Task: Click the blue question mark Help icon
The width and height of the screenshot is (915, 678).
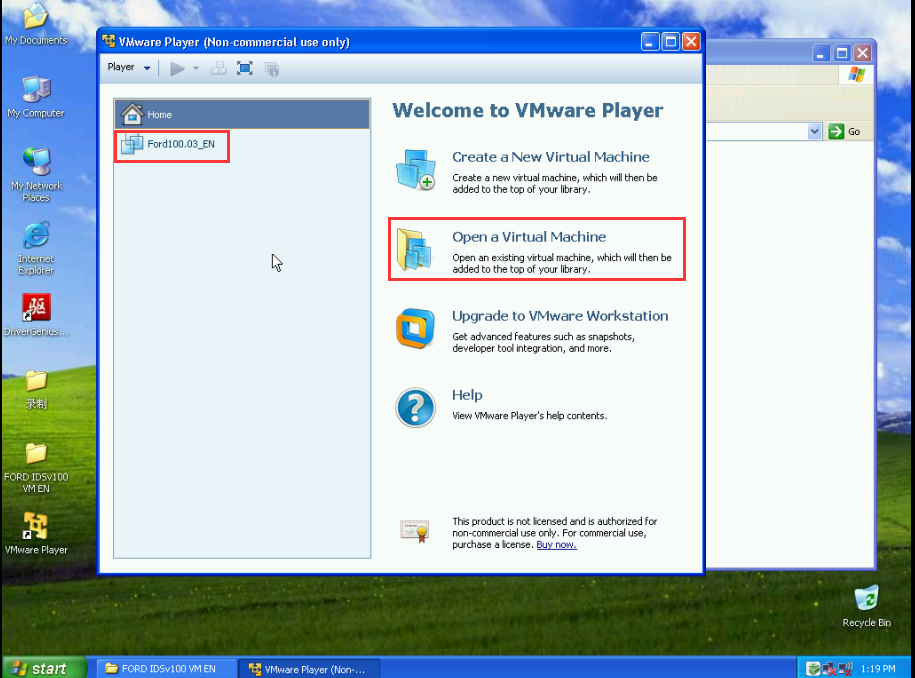Action: (x=415, y=407)
